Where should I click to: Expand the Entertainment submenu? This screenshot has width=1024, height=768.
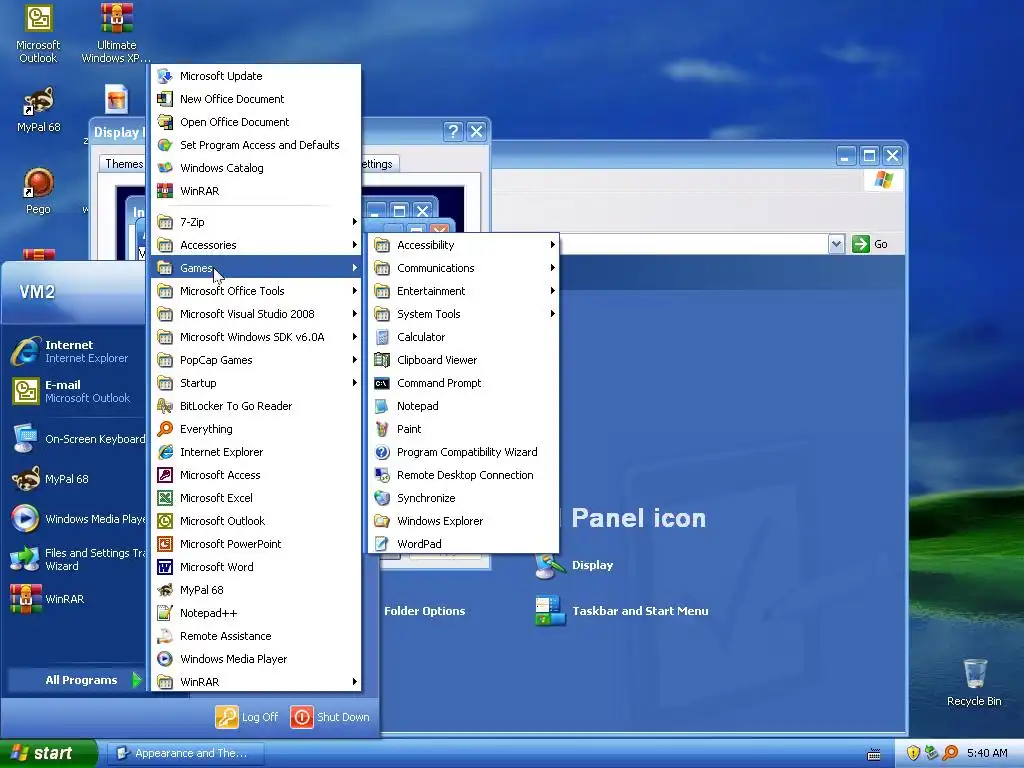tap(464, 291)
